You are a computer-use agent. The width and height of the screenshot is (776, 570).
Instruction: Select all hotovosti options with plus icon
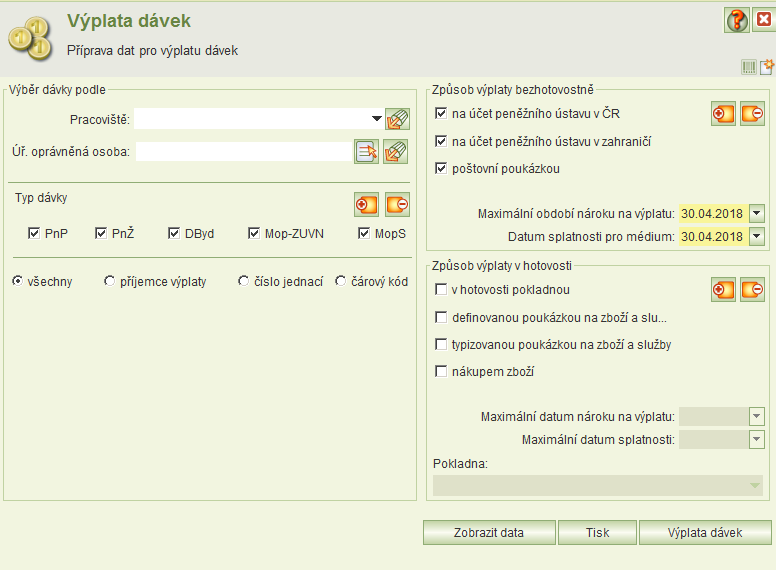pos(723,289)
